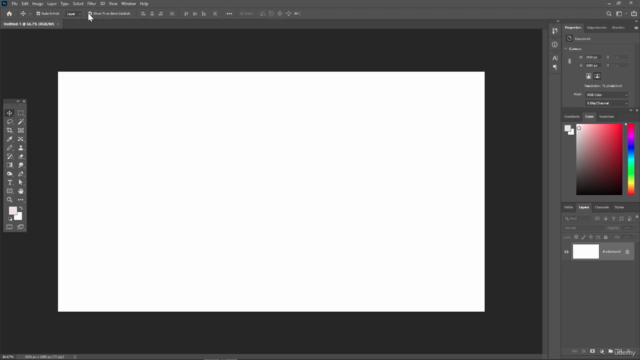Click the foreground color swatch in toolbox
Image resolution: width=640 pixels, height=360 pixels.
tap(13, 211)
